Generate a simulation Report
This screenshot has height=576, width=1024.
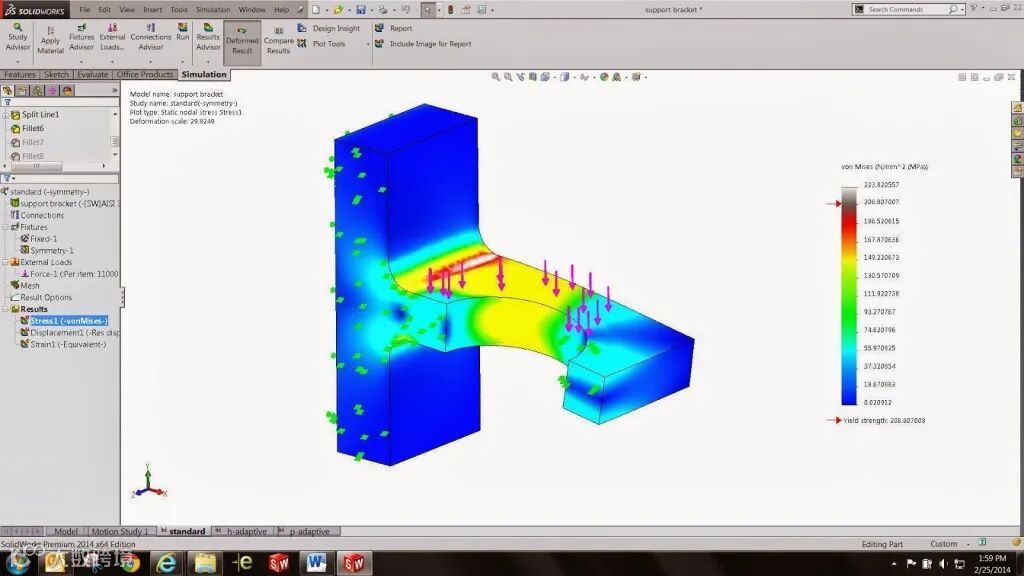(393, 28)
